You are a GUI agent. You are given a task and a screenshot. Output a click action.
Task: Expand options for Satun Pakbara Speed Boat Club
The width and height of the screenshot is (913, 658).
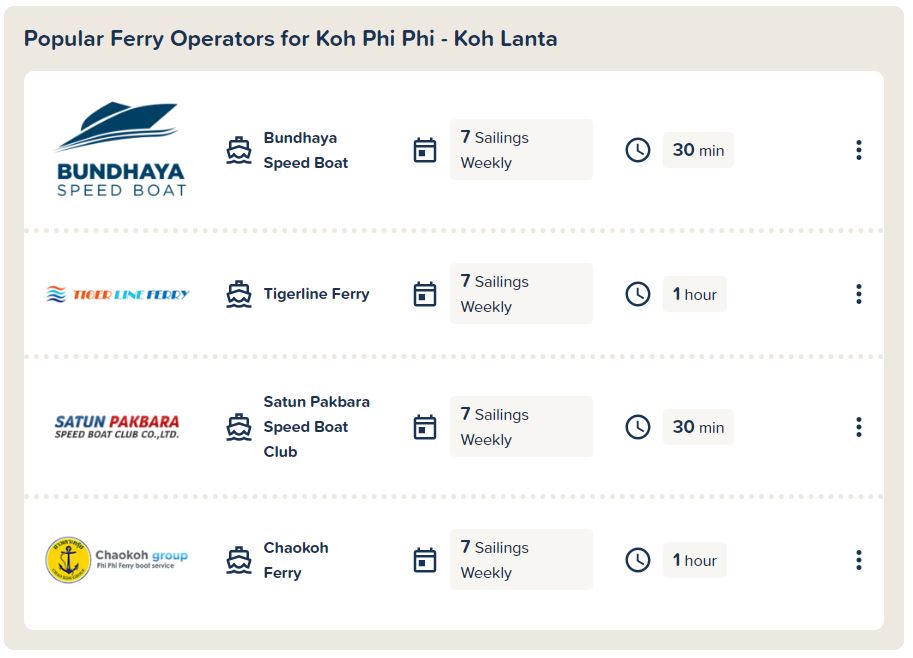(858, 427)
